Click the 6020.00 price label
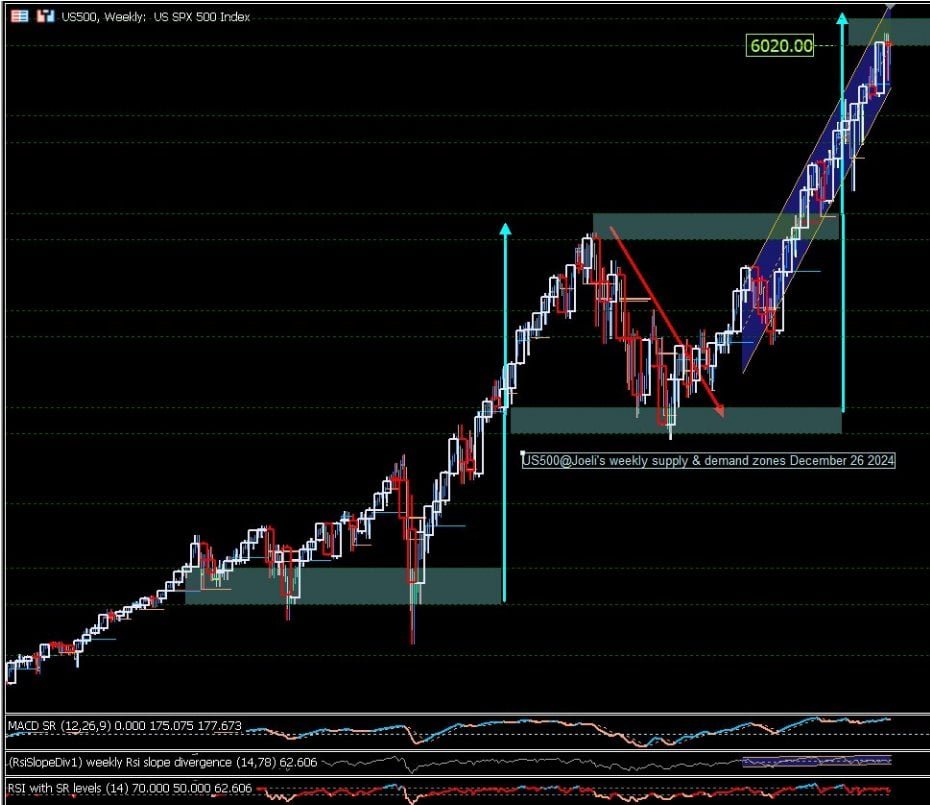This screenshot has width=930, height=805. (x=780, y=45)
